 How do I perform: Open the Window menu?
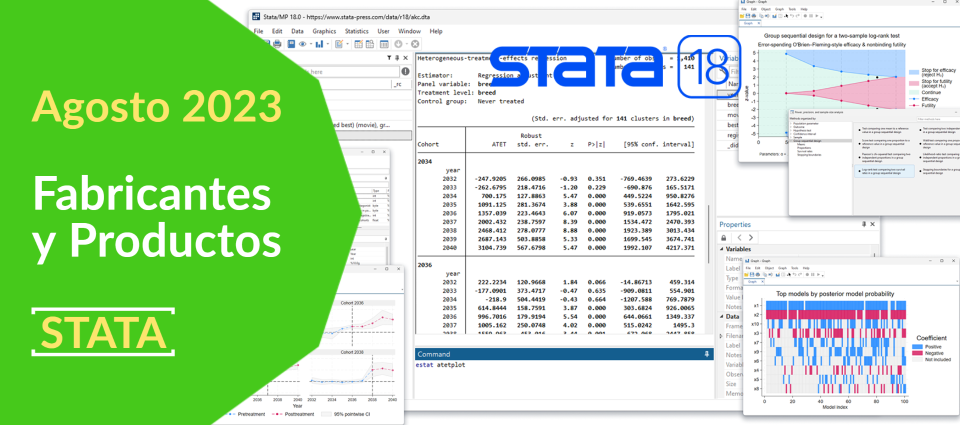pos(410,31)
